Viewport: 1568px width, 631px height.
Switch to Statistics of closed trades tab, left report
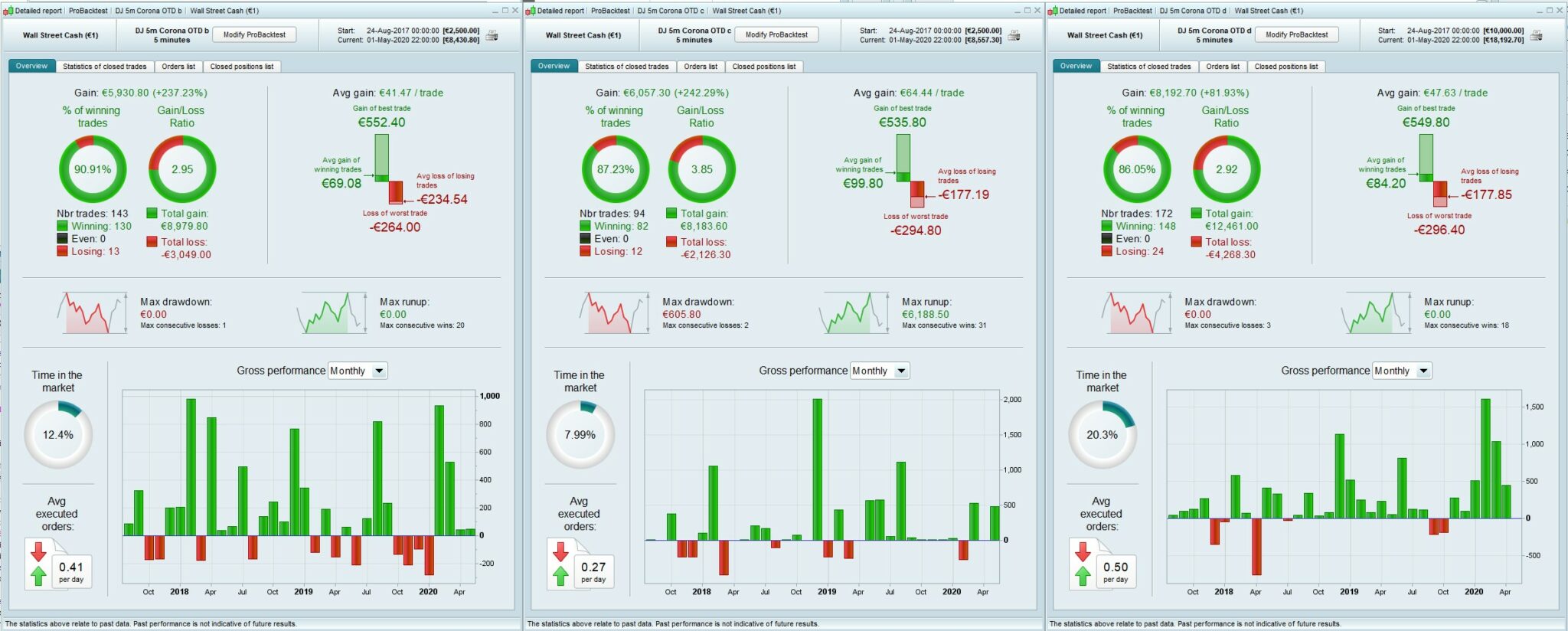coord(104,67)
